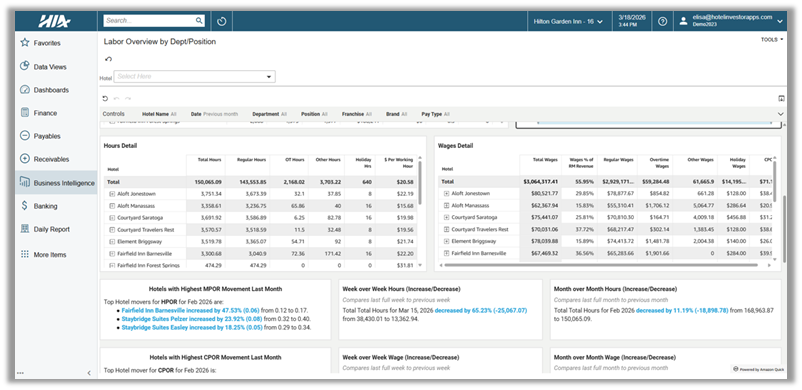Open the Hotel Name All filter control
Image resolution: width=802 pixels, height=390 pixels.
point(159,114)
